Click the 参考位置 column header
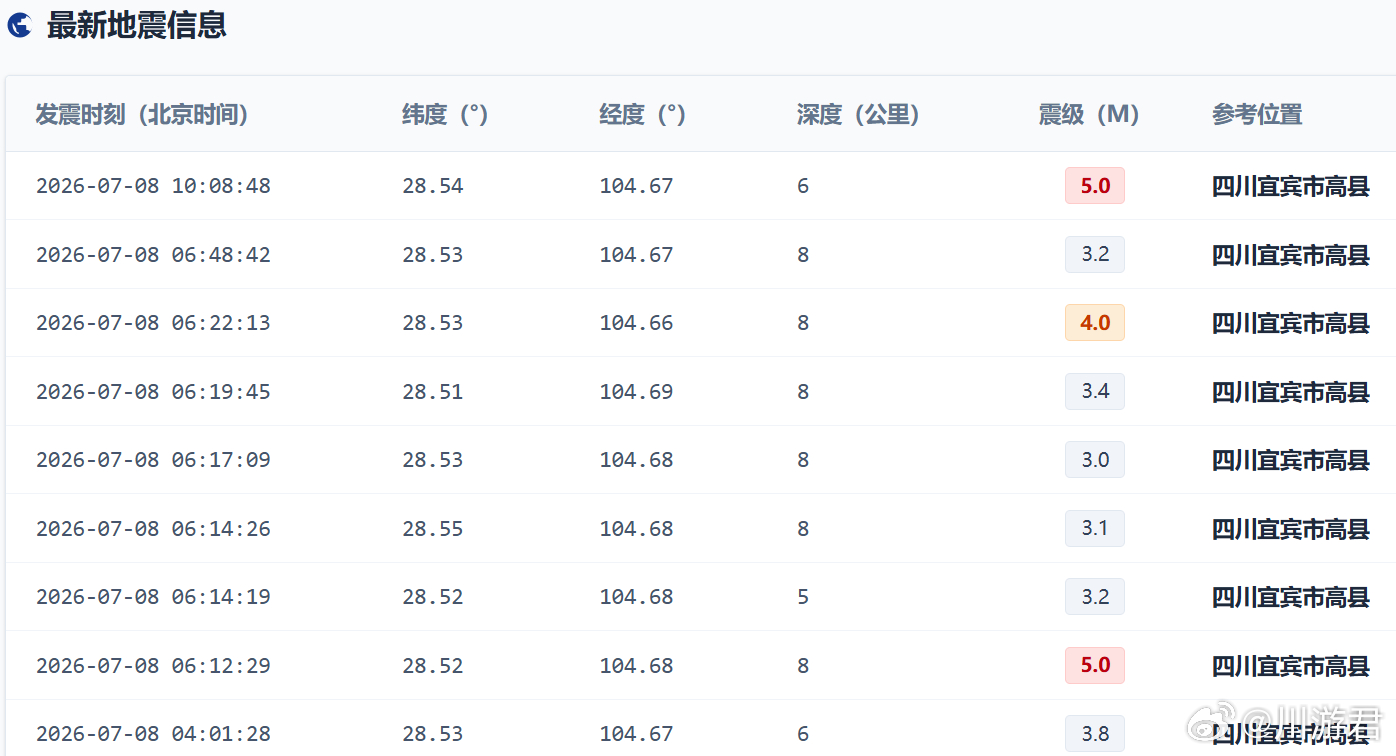 1257,115
